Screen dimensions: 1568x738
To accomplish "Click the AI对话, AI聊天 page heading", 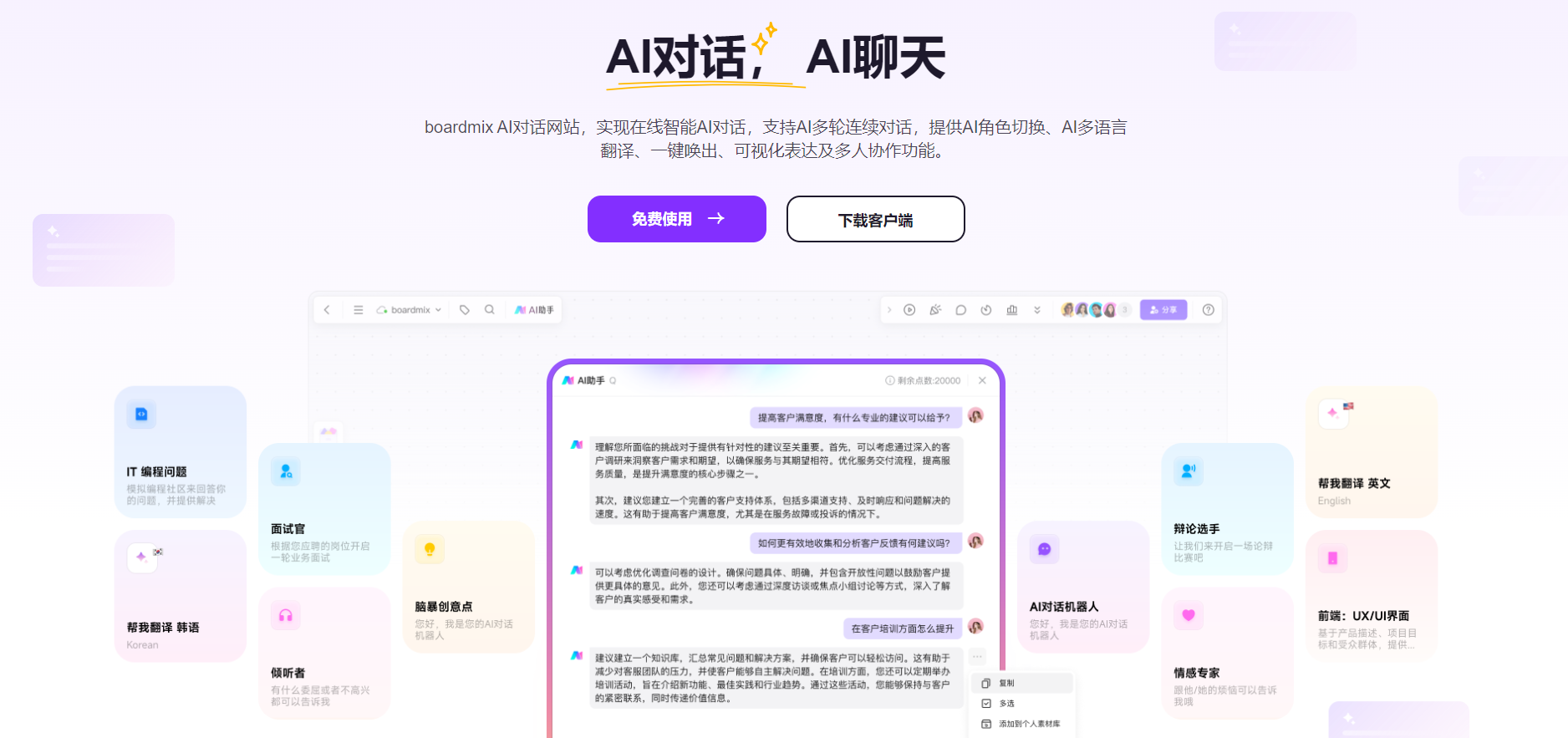I will (x=776, y=58).
